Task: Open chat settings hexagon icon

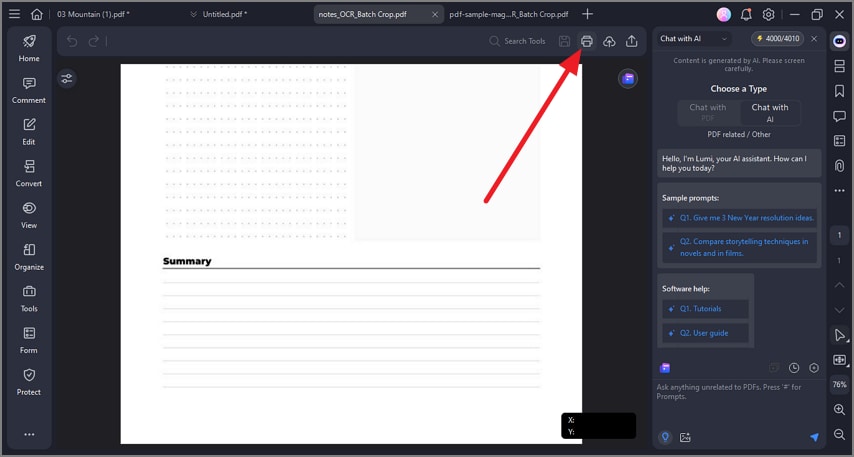Action: click(x=814, y=368)
